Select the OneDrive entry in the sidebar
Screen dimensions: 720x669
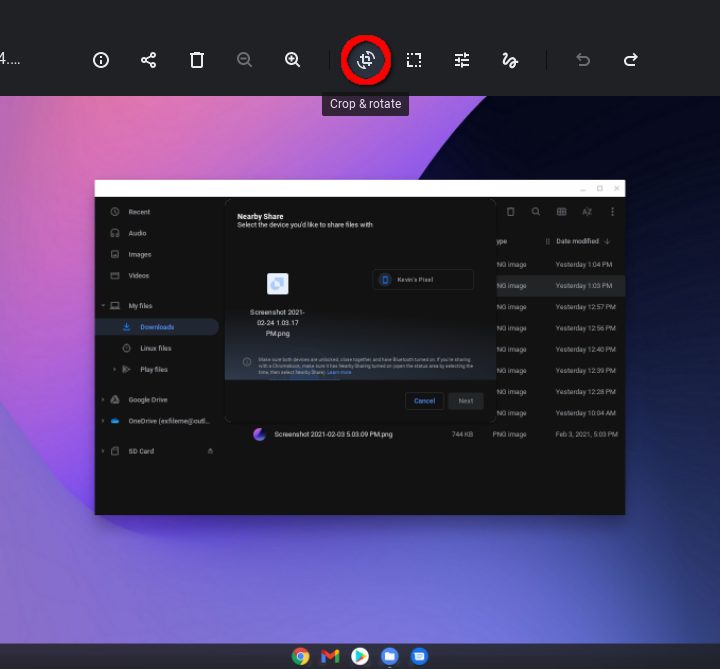coord(169,421)
